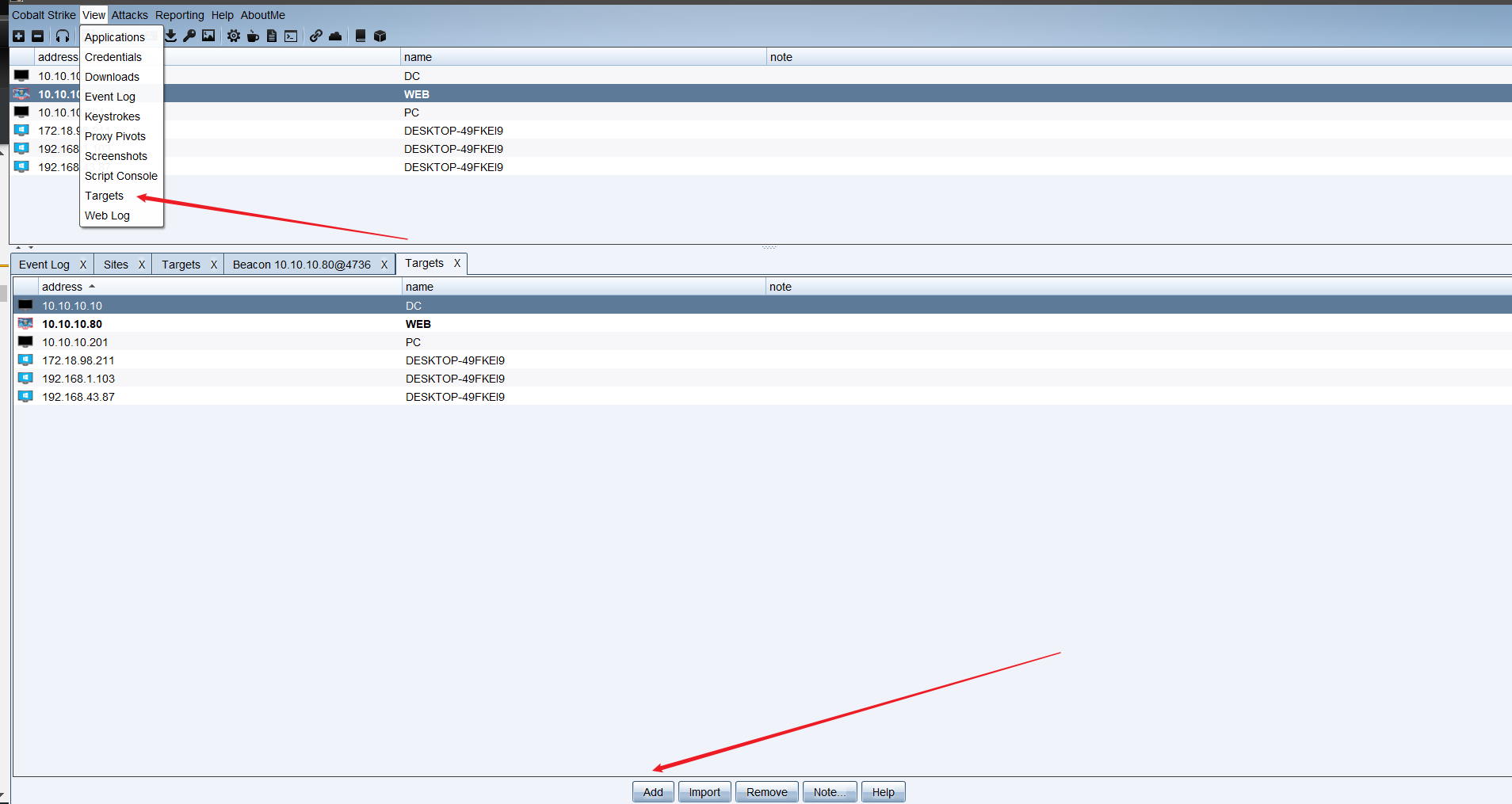Click the coffee cup Java applet icon
This screenshot has height=804, width=1512.
(253, 36)
